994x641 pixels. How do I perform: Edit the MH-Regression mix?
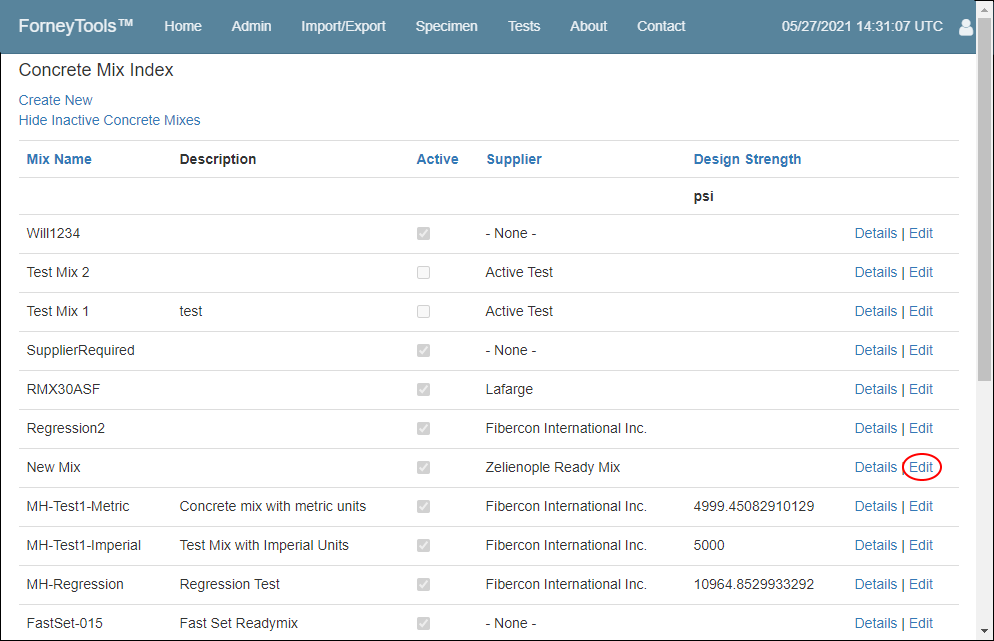tap(921, 585)
